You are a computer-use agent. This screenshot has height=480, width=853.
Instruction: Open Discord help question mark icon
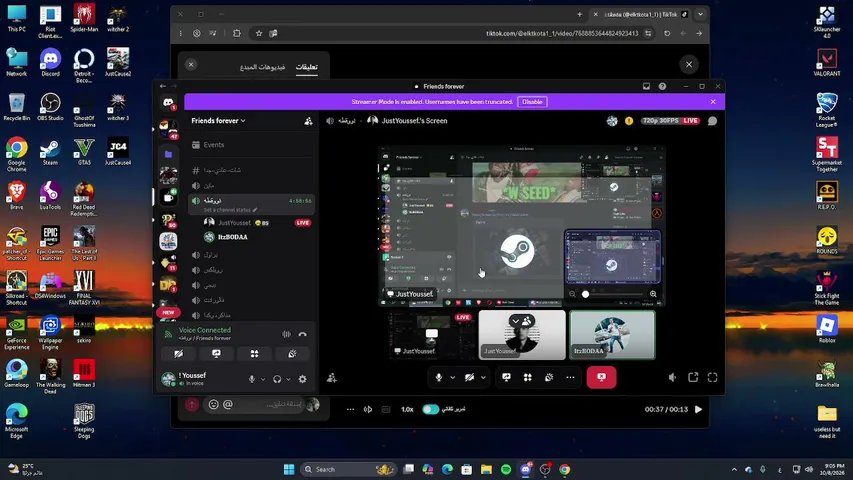coord(662,86)
